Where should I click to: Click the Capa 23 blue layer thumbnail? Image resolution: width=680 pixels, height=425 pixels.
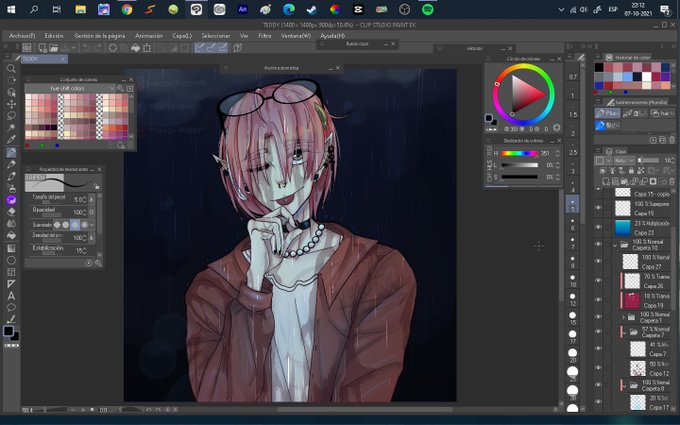coord(623,228)
